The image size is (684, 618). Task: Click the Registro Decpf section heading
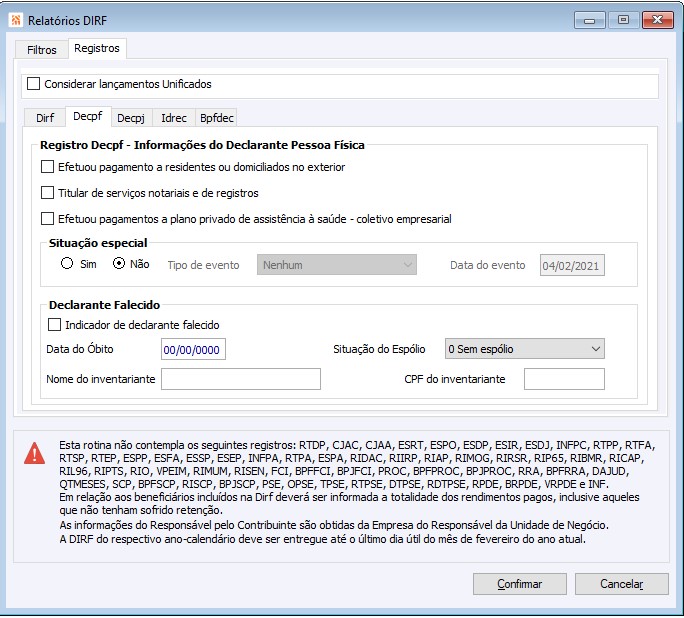coord(202,145)
